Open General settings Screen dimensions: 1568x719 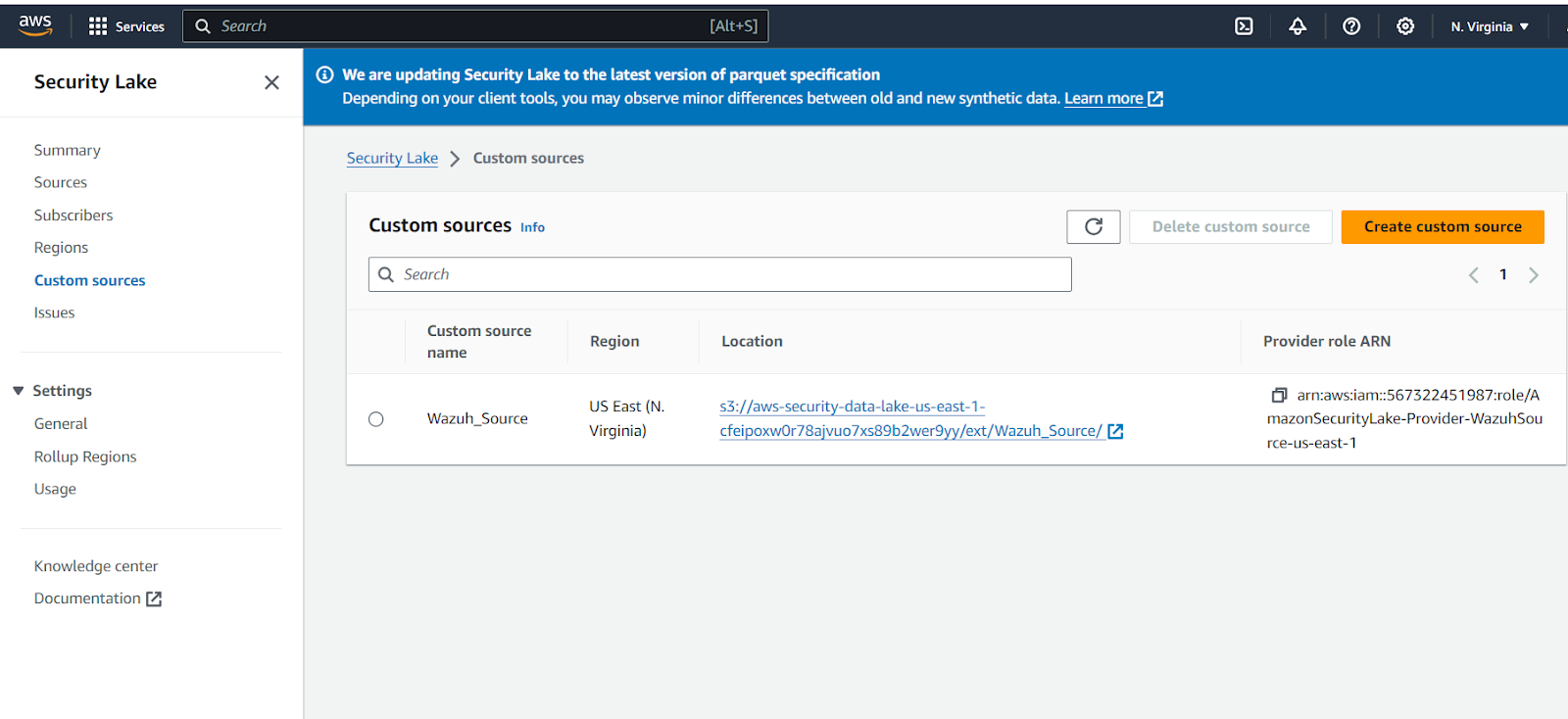(61, 423)
